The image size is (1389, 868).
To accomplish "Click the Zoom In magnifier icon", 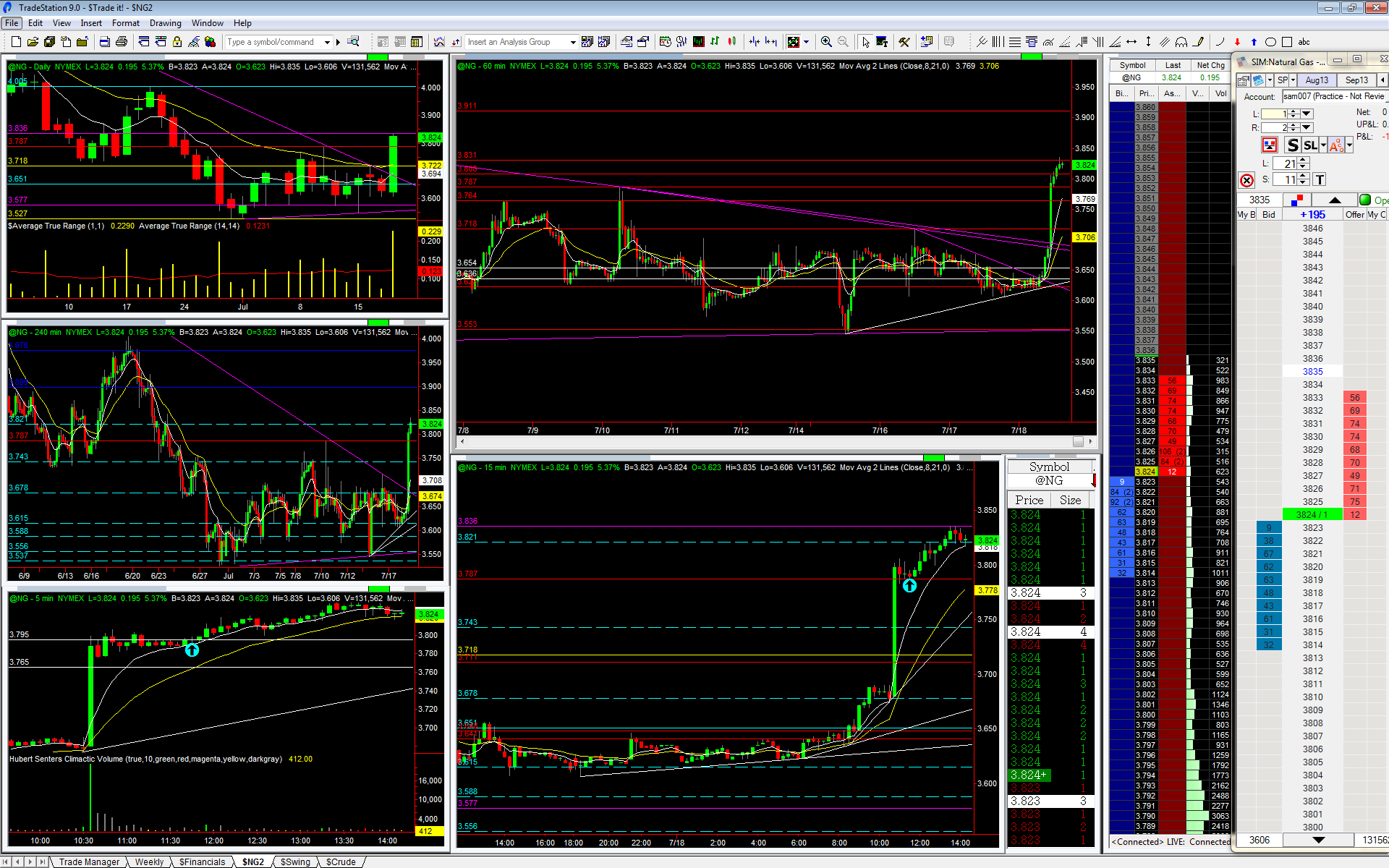I will 826,42.
